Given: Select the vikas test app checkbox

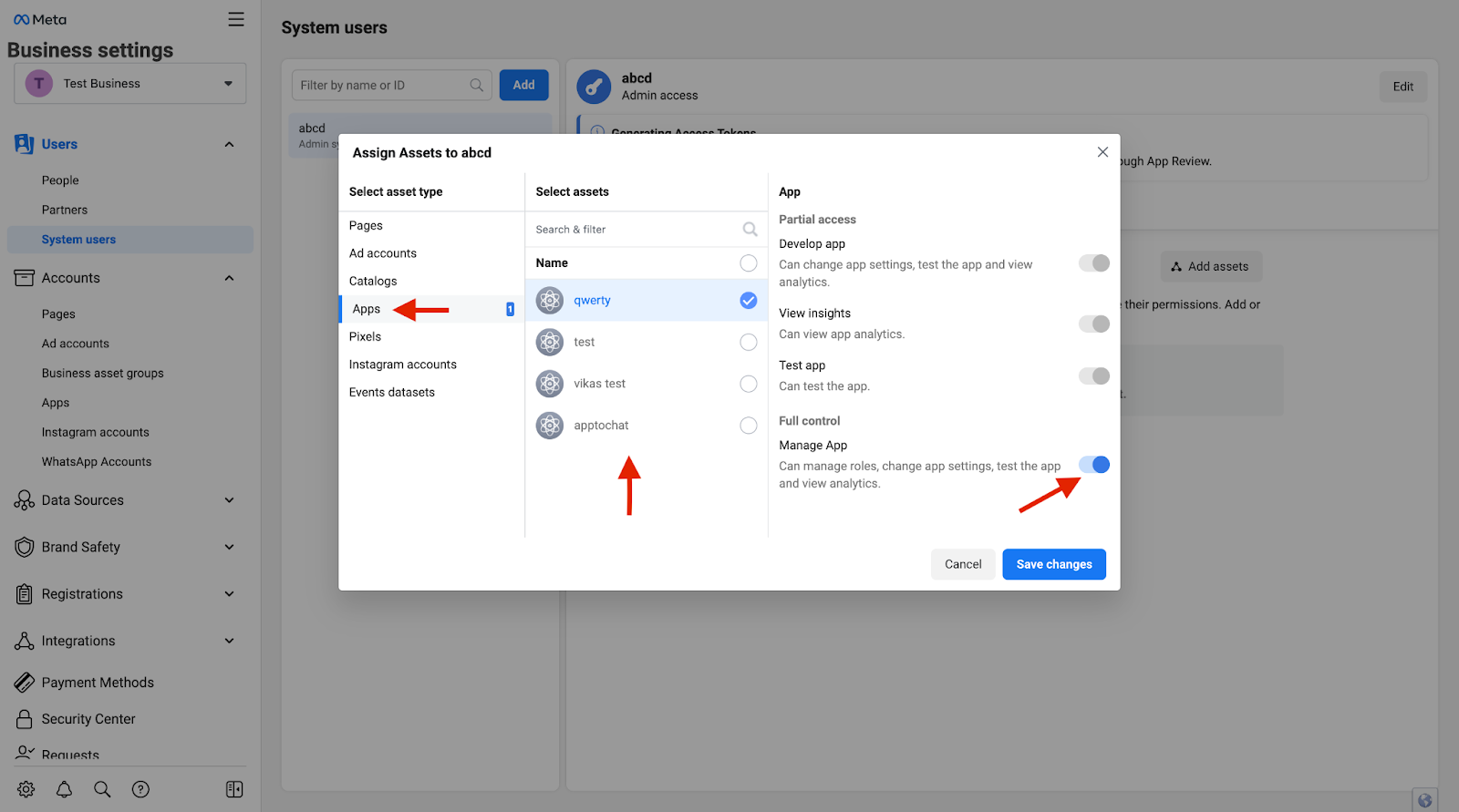Looking at the screenshot, I should 749,384.
